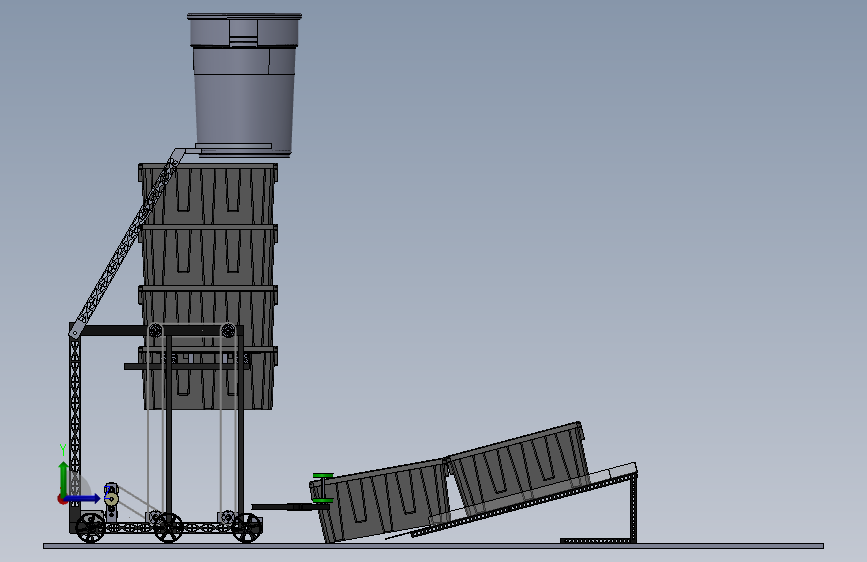Select the cart's rightmost wheel
Viewport: 867px width, 562px height.
(x=246, y=528)
